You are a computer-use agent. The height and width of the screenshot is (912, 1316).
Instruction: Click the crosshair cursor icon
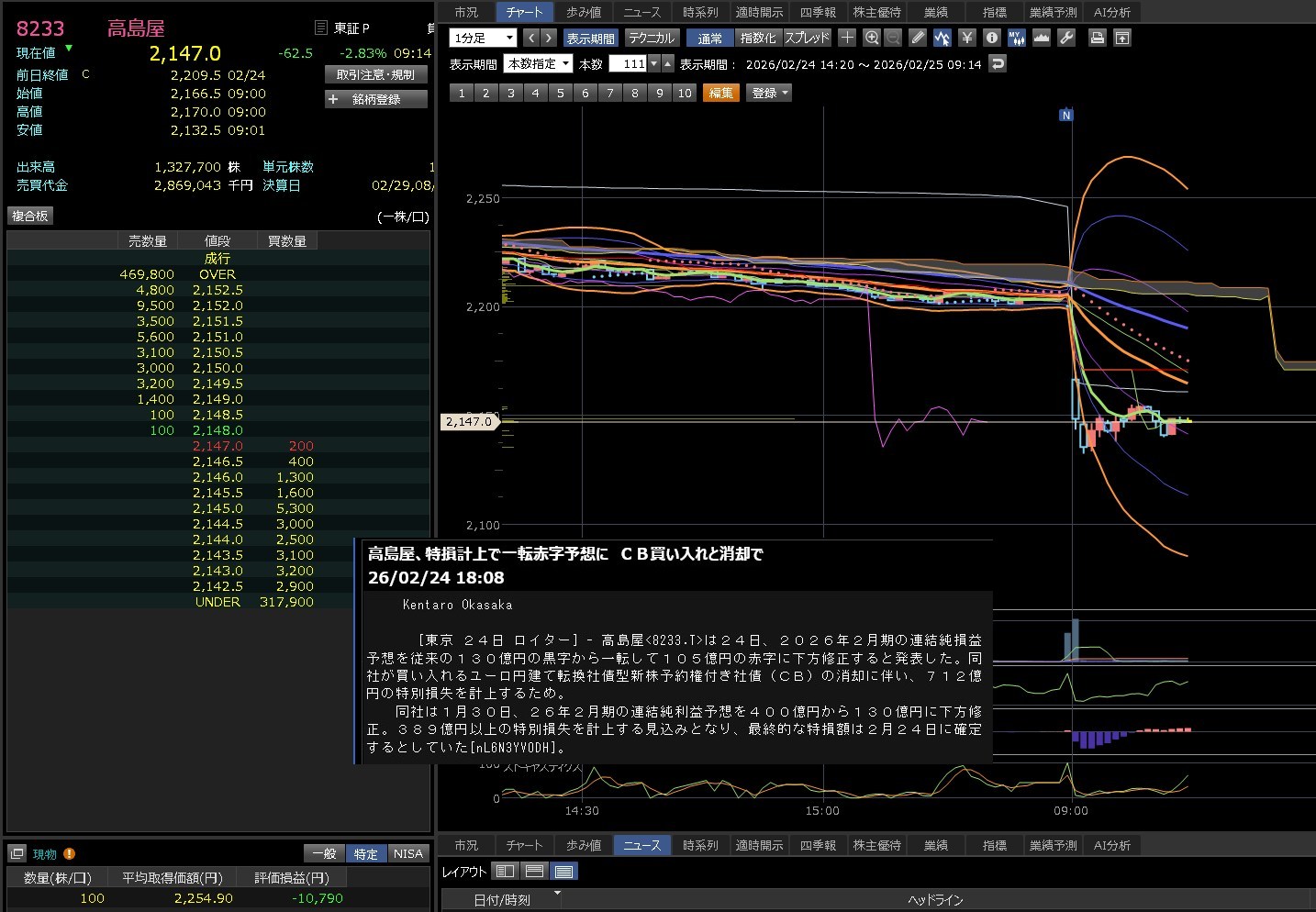(x=847, y=38)
